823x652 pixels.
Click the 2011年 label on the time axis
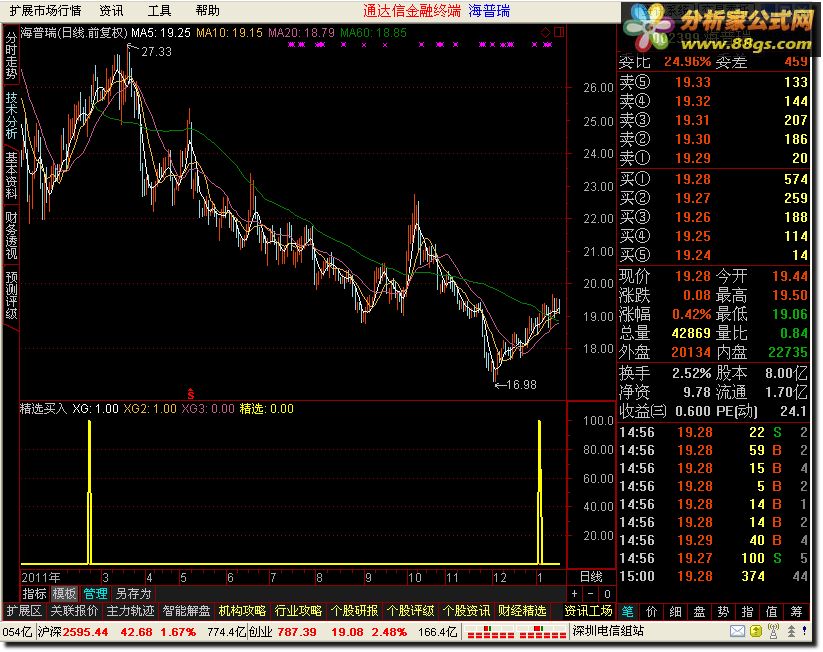click(41, 577)
